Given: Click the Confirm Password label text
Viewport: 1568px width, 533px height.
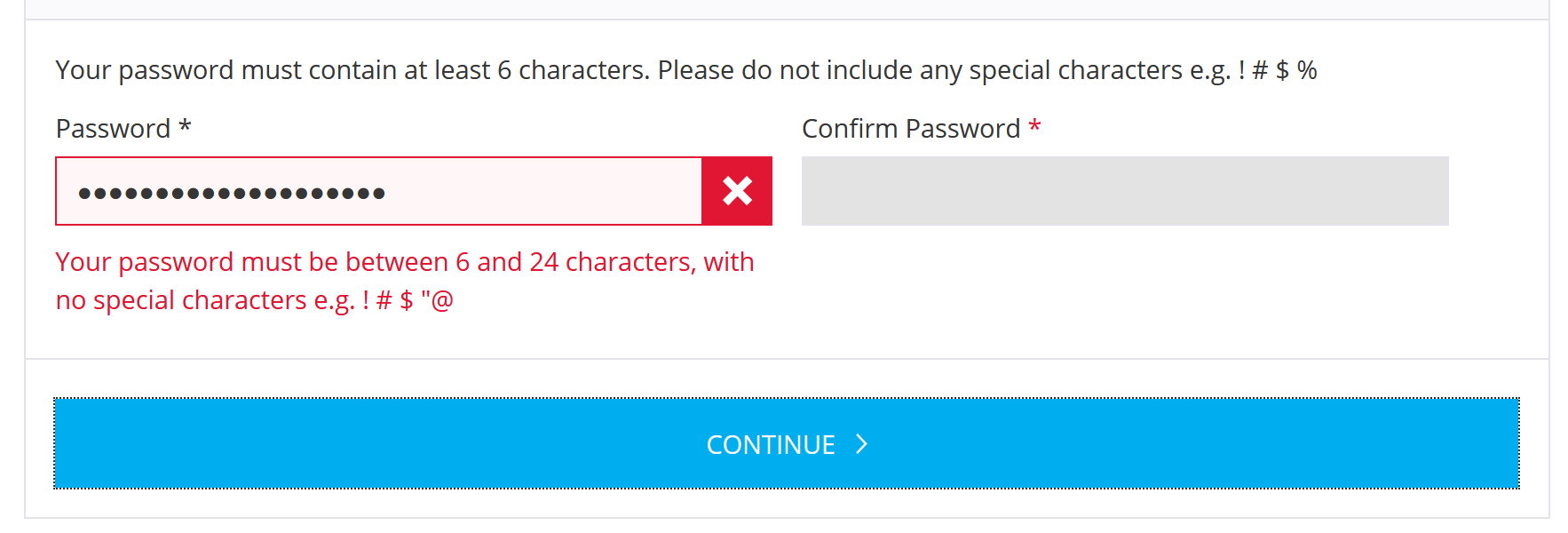Looking at the screenshot, I should click(910, 129).
